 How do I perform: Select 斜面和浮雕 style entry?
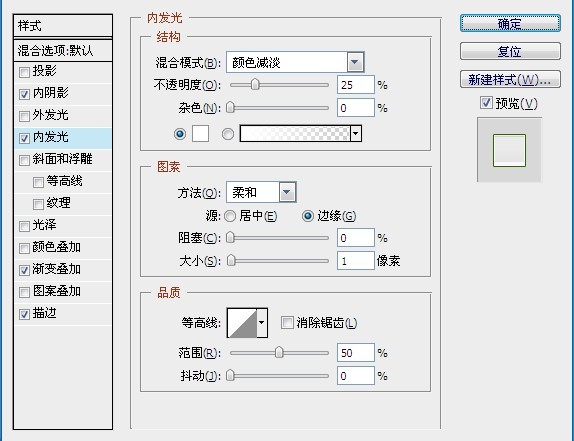63,159
